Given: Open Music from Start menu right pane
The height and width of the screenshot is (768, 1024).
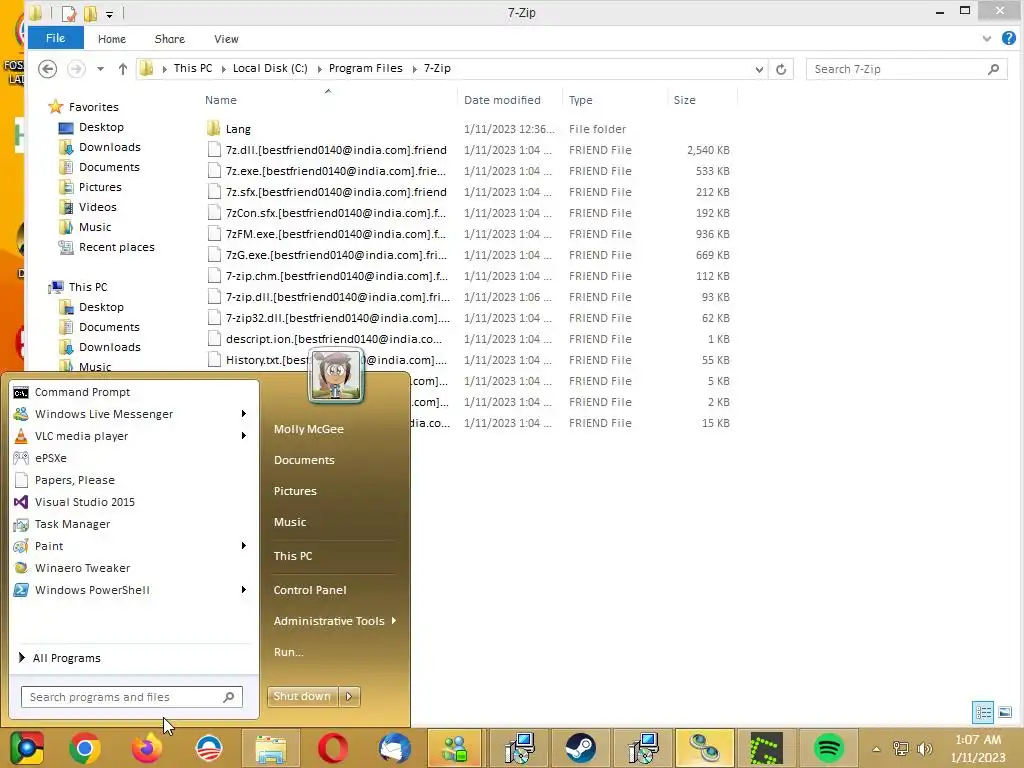Looking at the screenshot, I should point(289,522).
